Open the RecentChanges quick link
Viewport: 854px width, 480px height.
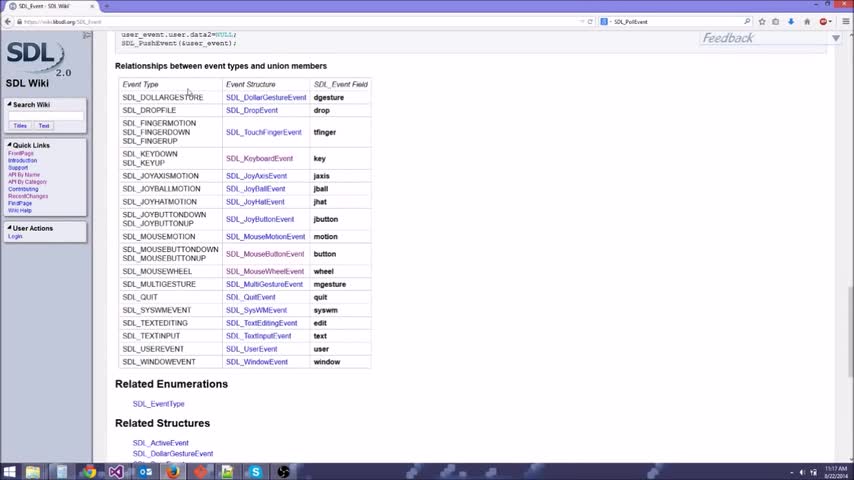click(28, 196)
